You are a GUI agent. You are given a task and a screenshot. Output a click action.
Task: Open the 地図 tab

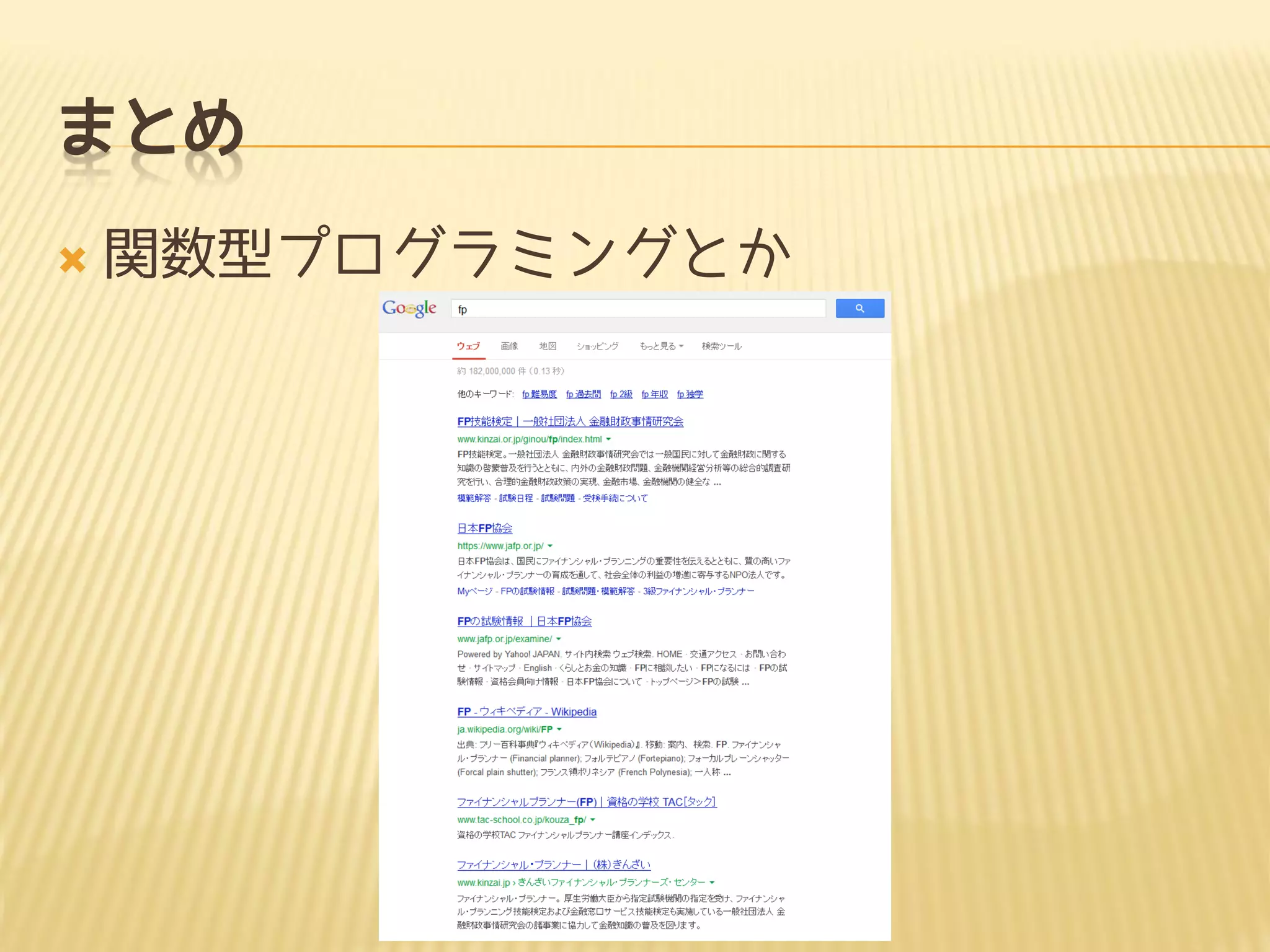click(548, 346)
